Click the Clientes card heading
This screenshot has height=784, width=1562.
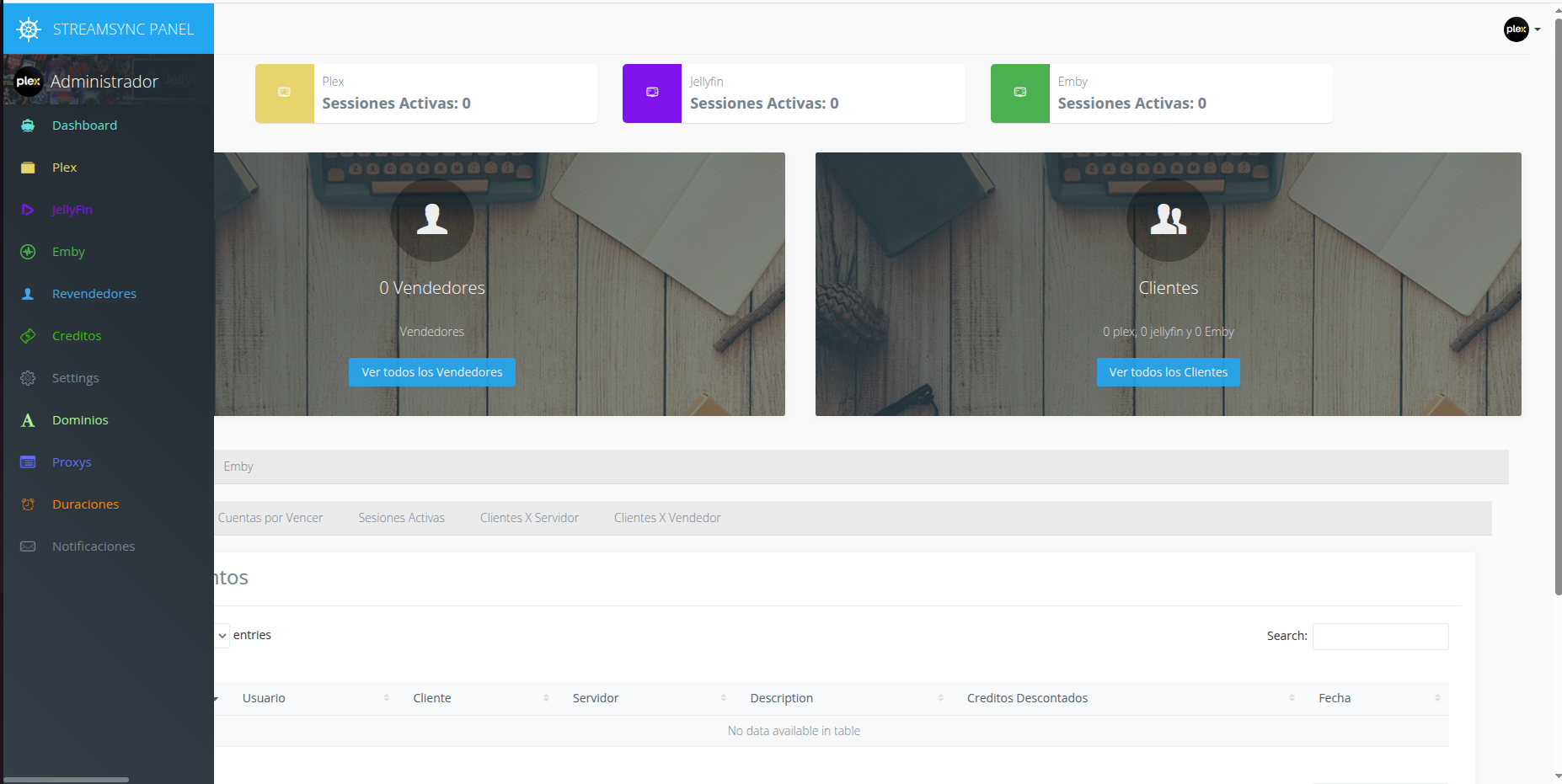click(x=1169, y=288)
